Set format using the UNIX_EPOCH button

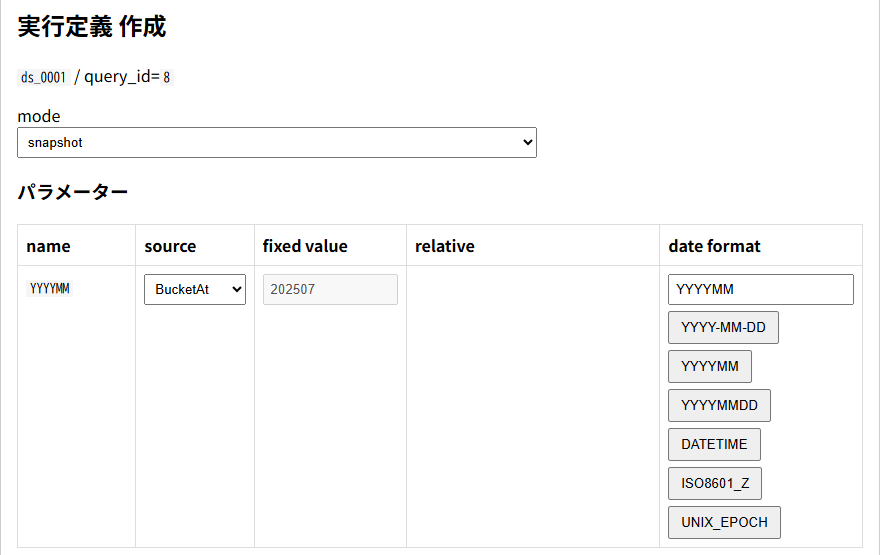pos(723,522)
